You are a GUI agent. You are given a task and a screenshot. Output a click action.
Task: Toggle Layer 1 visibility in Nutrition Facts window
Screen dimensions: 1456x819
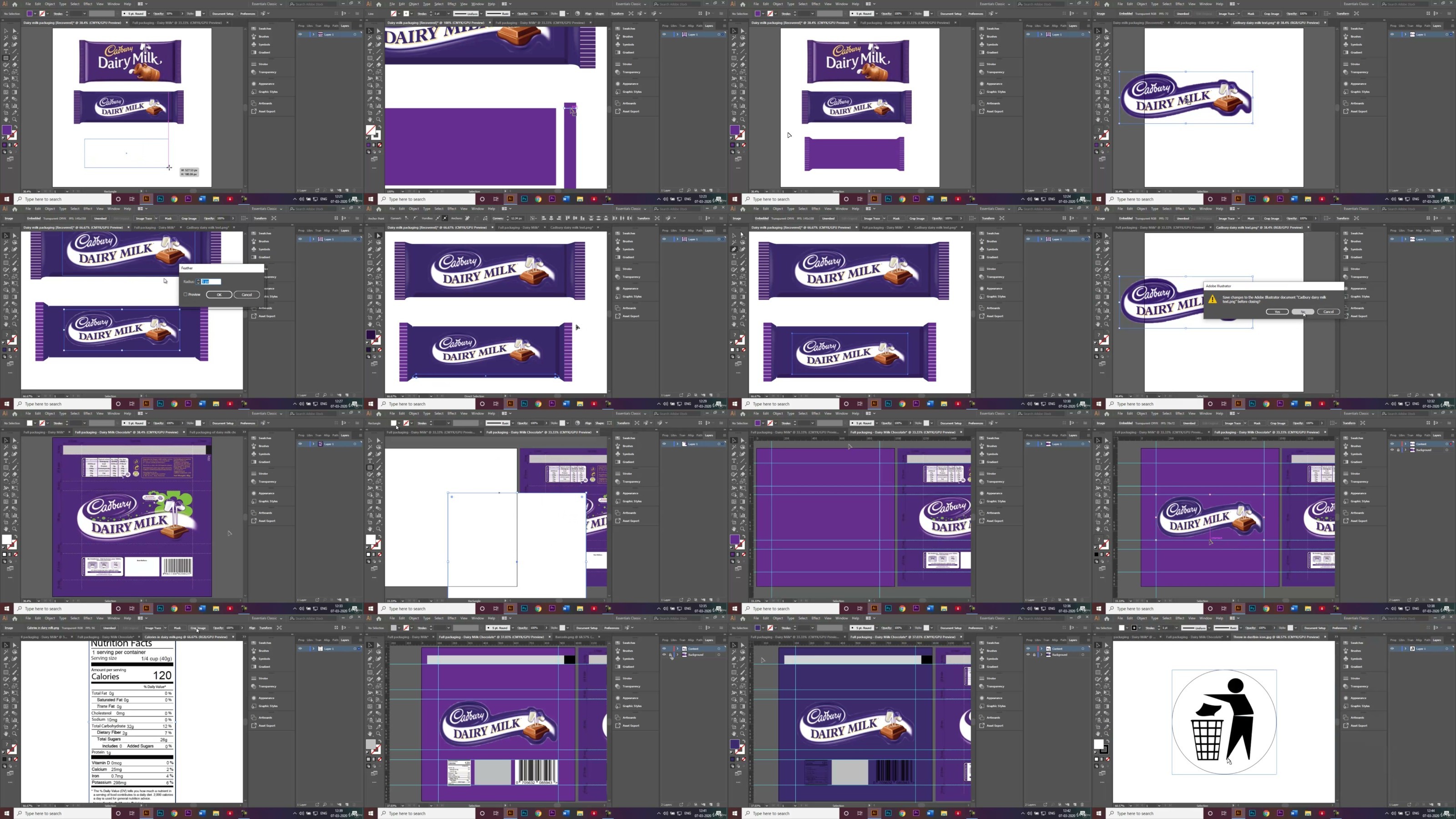click(300, 648)
